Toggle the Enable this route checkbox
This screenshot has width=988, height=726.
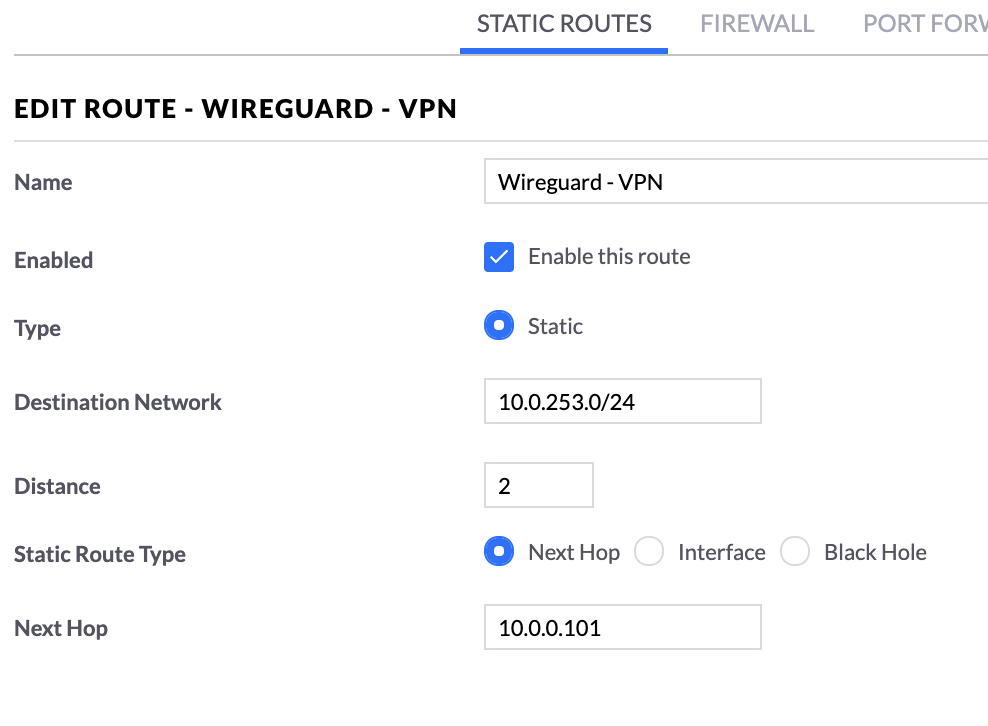pyautogui.click(x=499, y=257)
